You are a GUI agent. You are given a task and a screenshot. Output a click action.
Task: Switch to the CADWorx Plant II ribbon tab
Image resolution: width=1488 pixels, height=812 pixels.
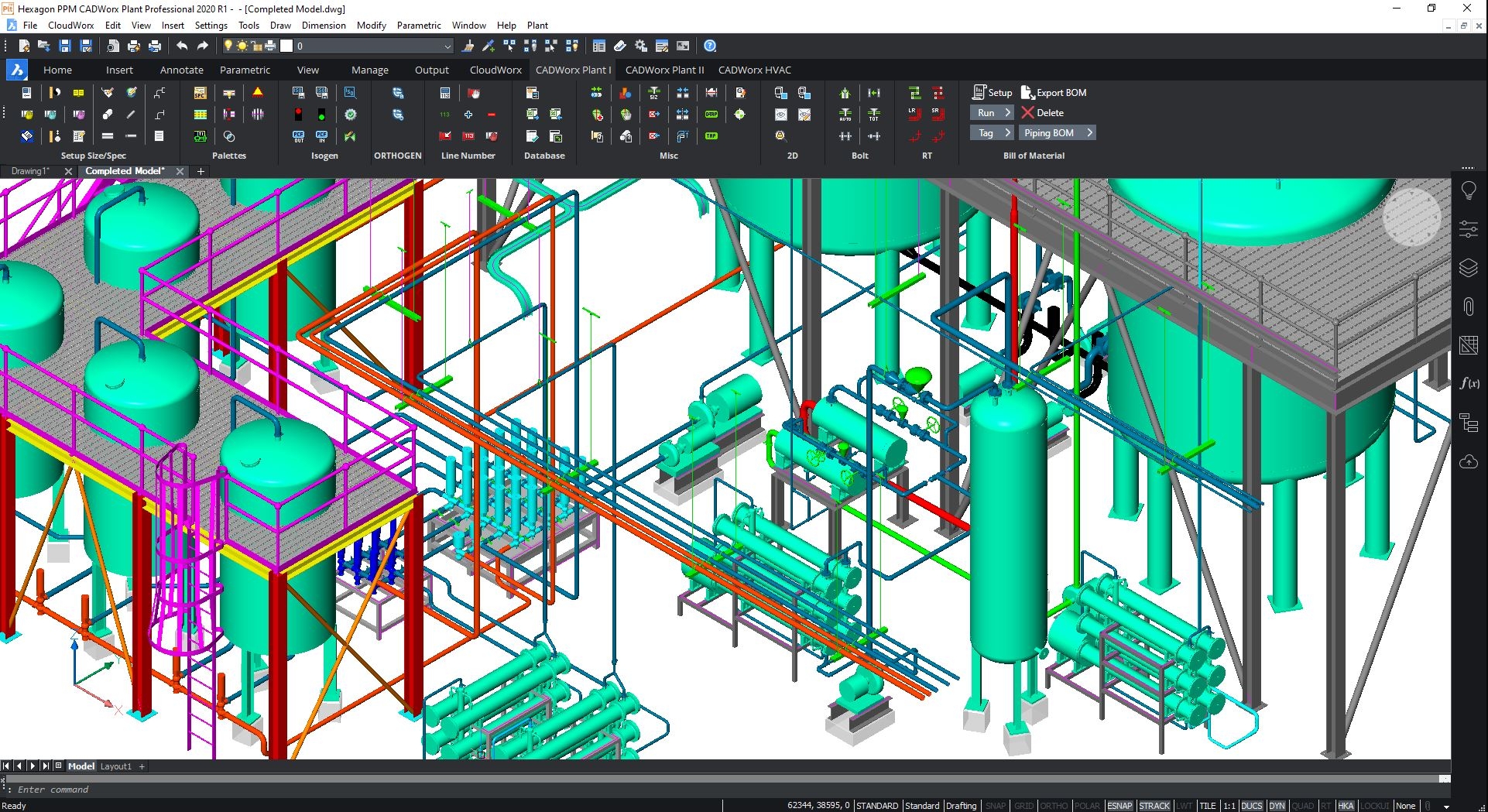tap(664, 70)
